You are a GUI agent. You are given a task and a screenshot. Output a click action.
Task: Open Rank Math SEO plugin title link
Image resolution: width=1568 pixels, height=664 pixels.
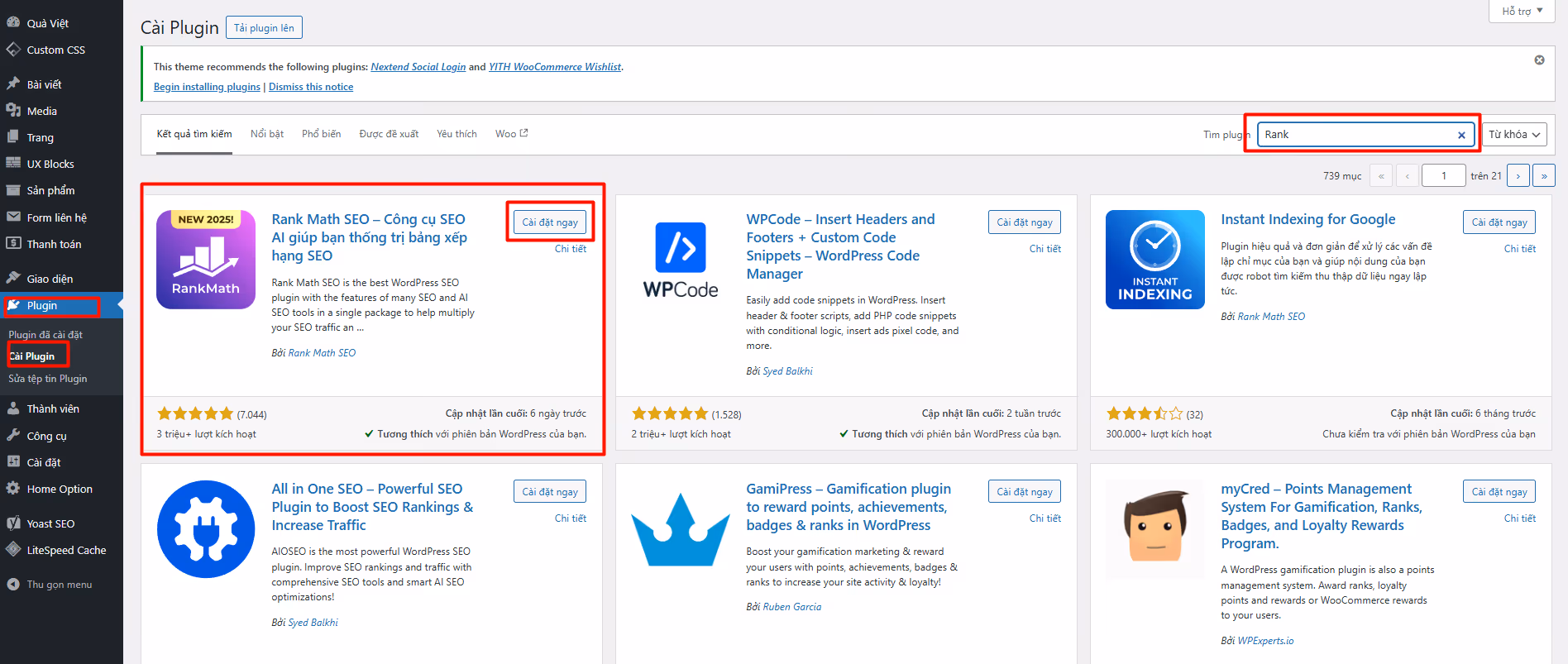click(x=370, y=237)
